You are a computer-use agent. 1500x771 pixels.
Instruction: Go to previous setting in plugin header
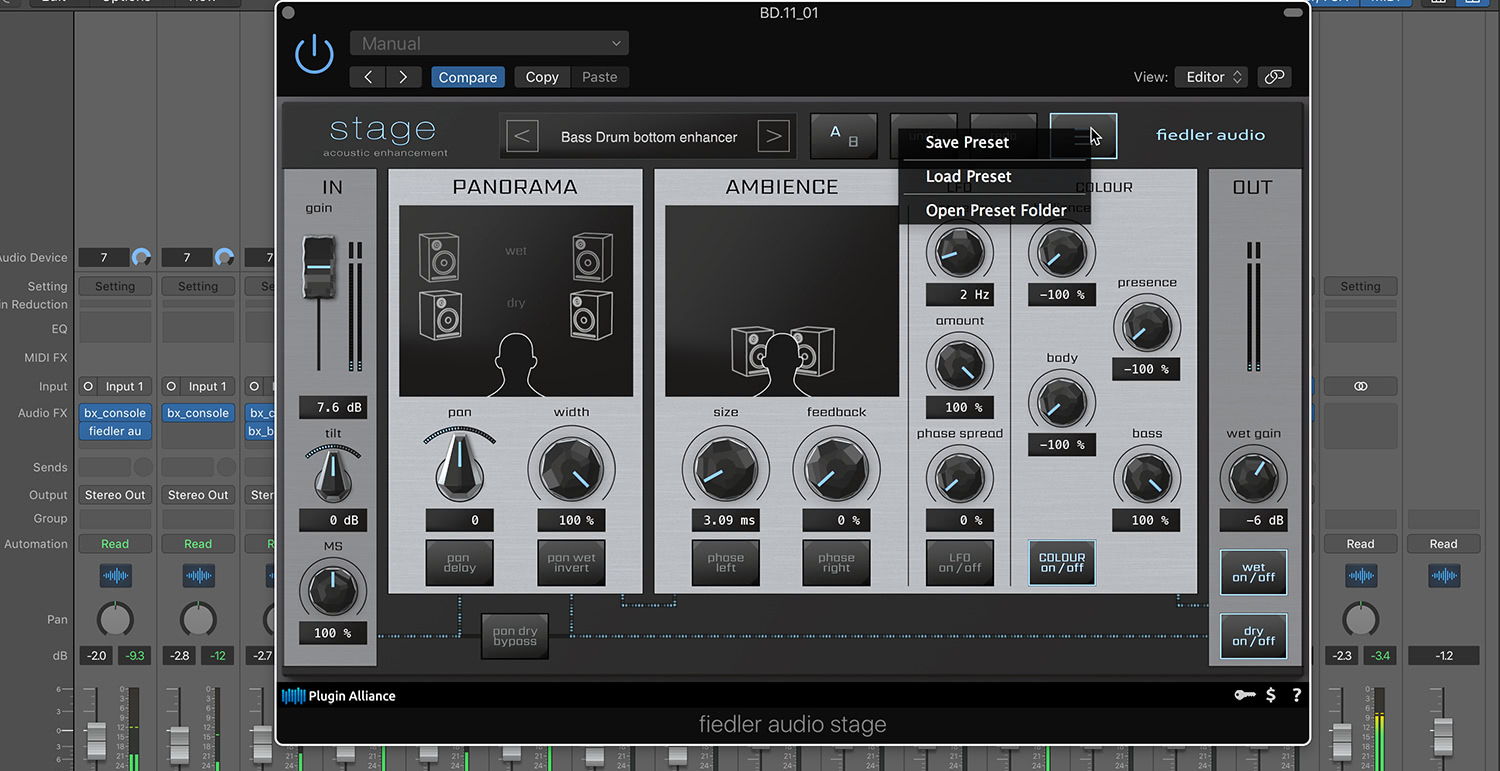(x=368, y=77)
